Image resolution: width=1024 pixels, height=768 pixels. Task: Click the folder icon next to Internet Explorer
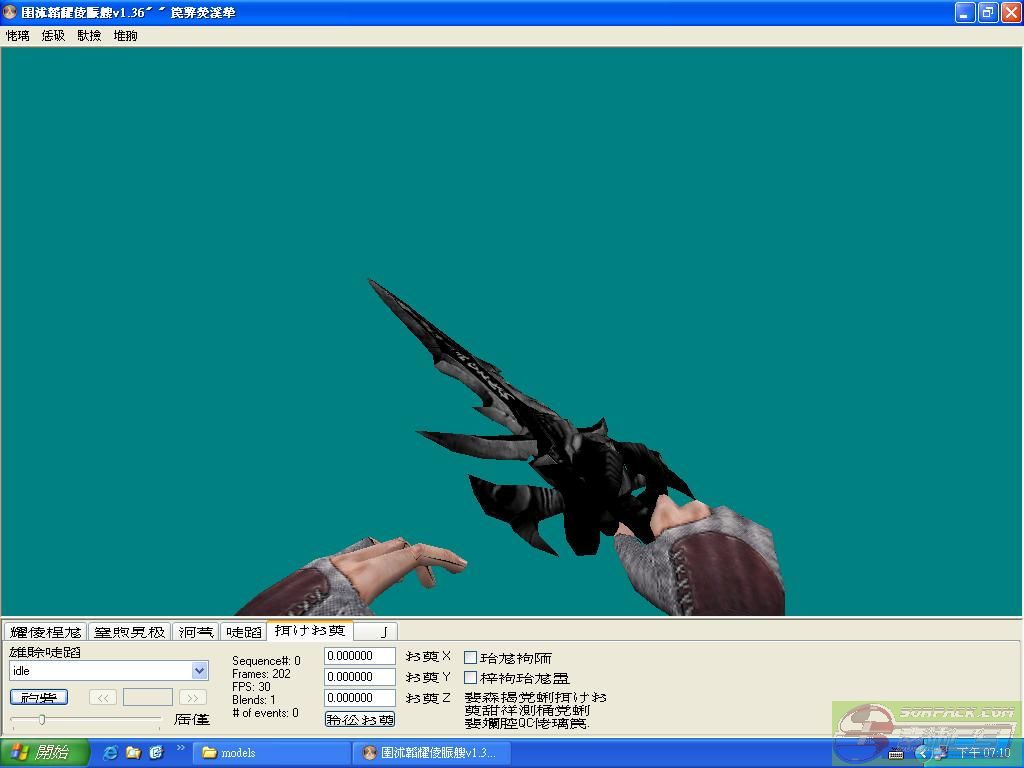(133, 753)
